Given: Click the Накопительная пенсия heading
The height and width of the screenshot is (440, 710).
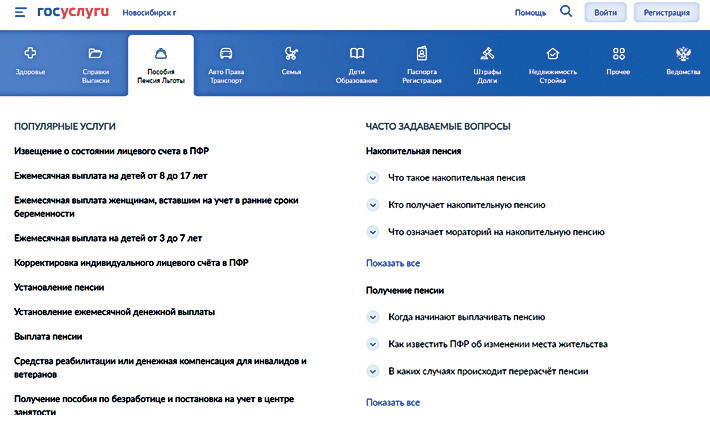Looking at the screenshot, I should point(413,151).
